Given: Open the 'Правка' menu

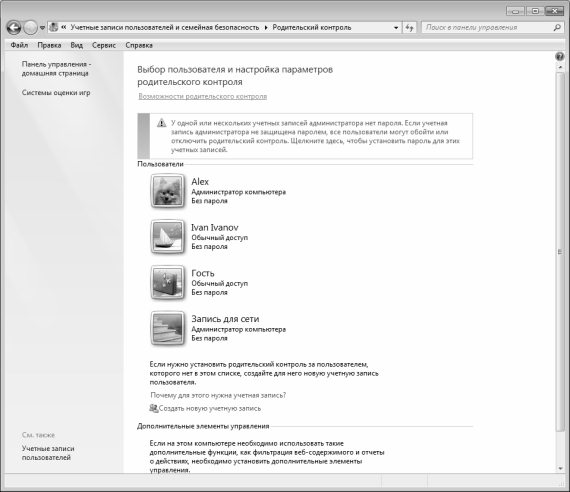Looking at the screenshot, I should coord(49,45).
